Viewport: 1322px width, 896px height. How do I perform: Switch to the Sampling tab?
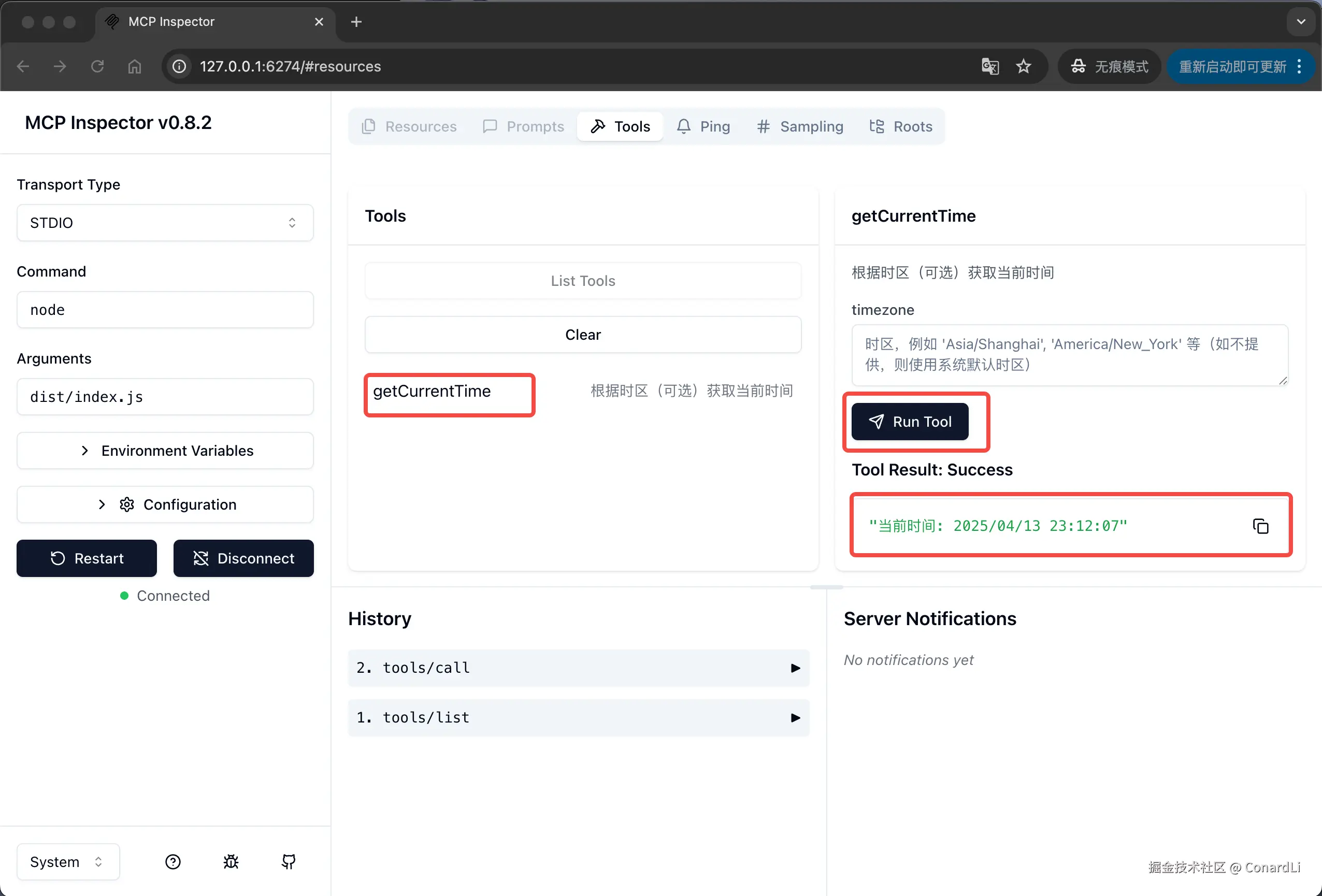click(x=800, y=126)
